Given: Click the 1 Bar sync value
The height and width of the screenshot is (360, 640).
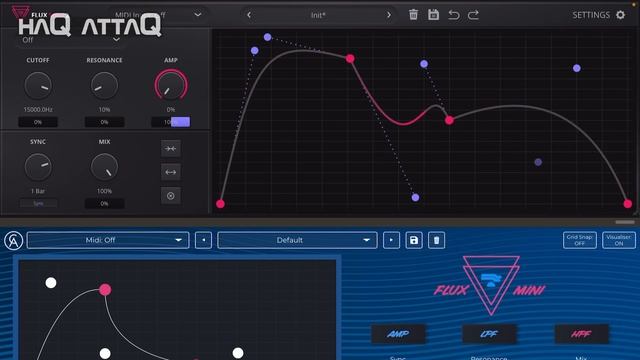Looking at the screenshot, I should pos(38,191).
